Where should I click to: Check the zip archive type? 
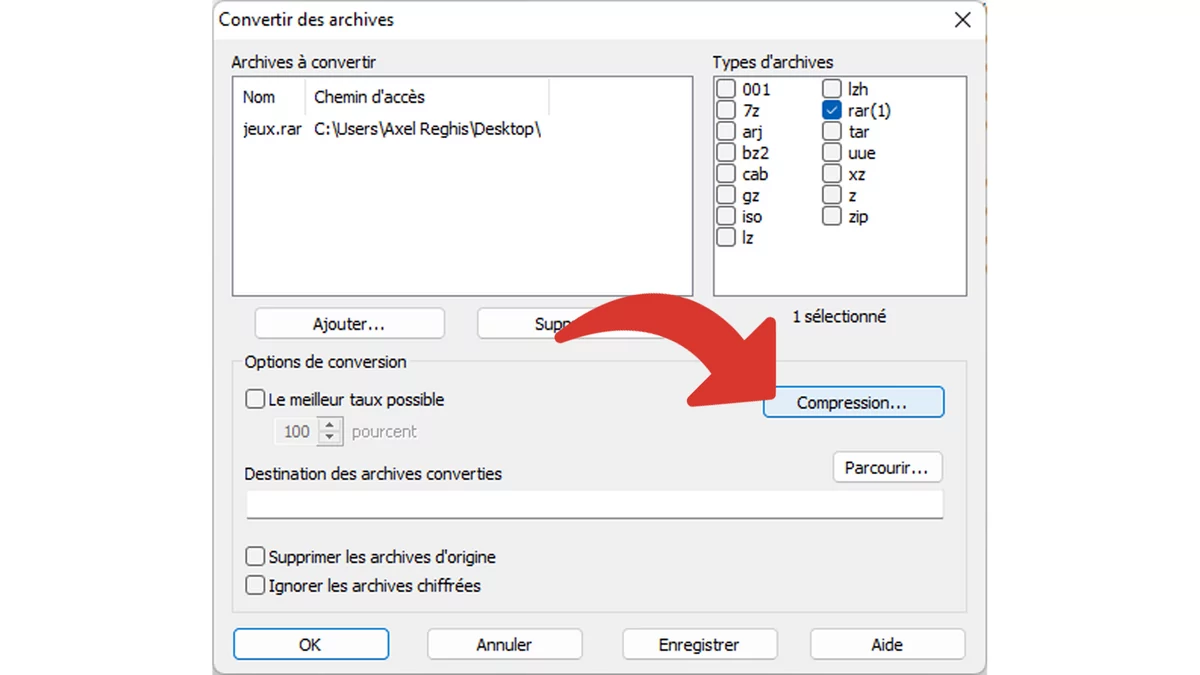(832, 216)
